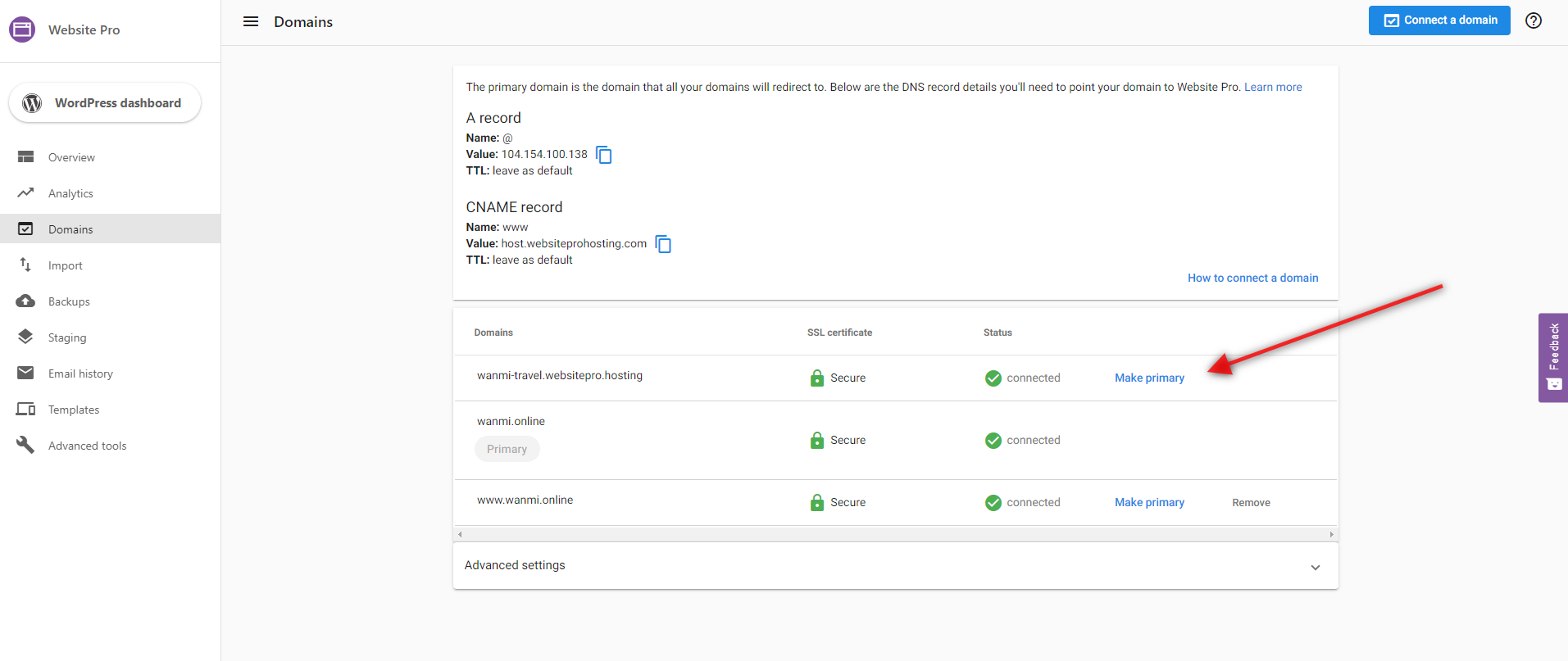The width and height of the screenshot is (1568, 661).
Task: Copy the CNAME host value
Action: 663,244
